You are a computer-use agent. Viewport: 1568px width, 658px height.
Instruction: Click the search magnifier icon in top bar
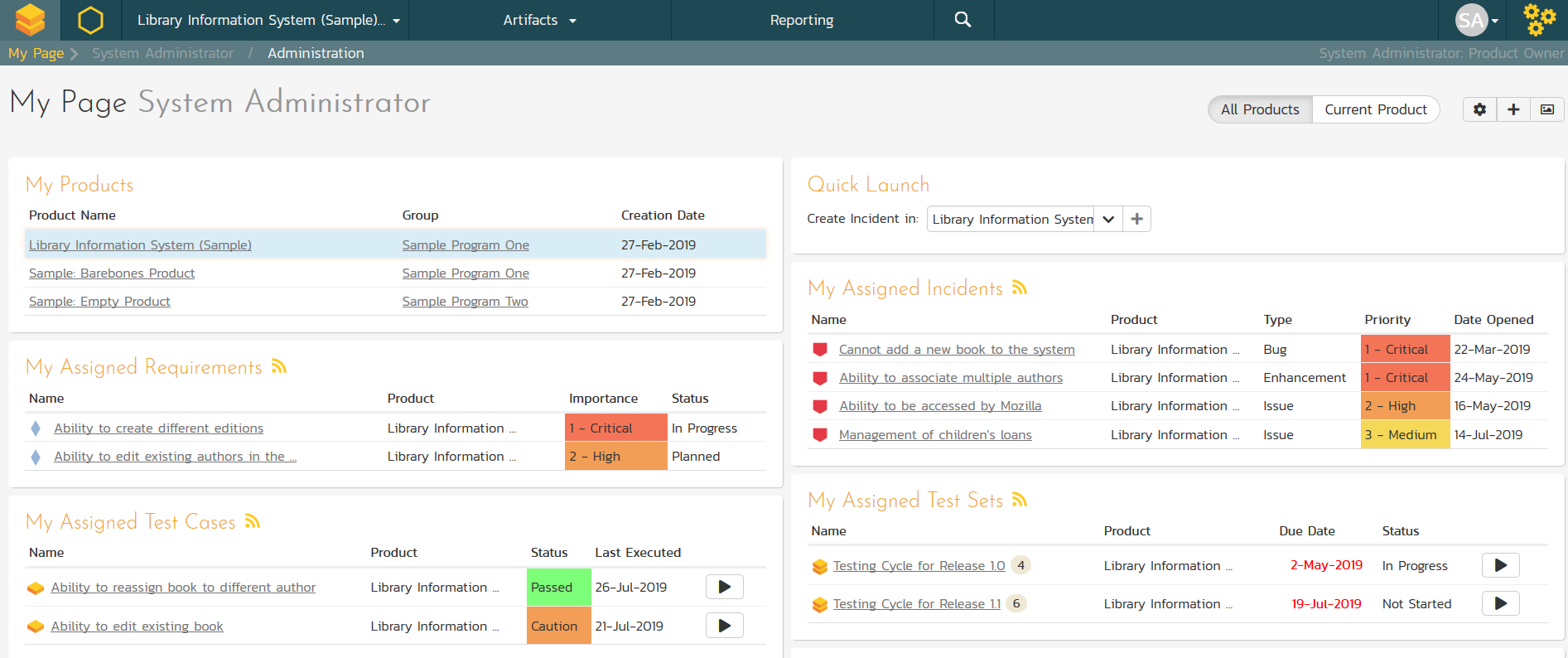963,20
